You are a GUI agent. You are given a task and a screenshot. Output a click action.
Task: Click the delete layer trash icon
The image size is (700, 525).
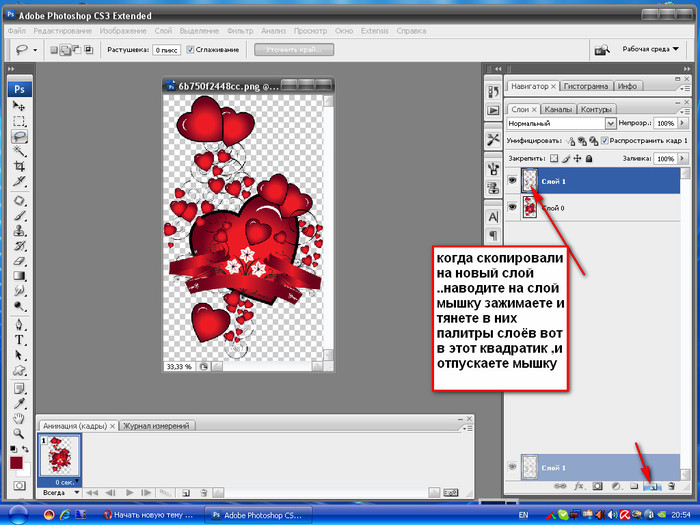670,486
